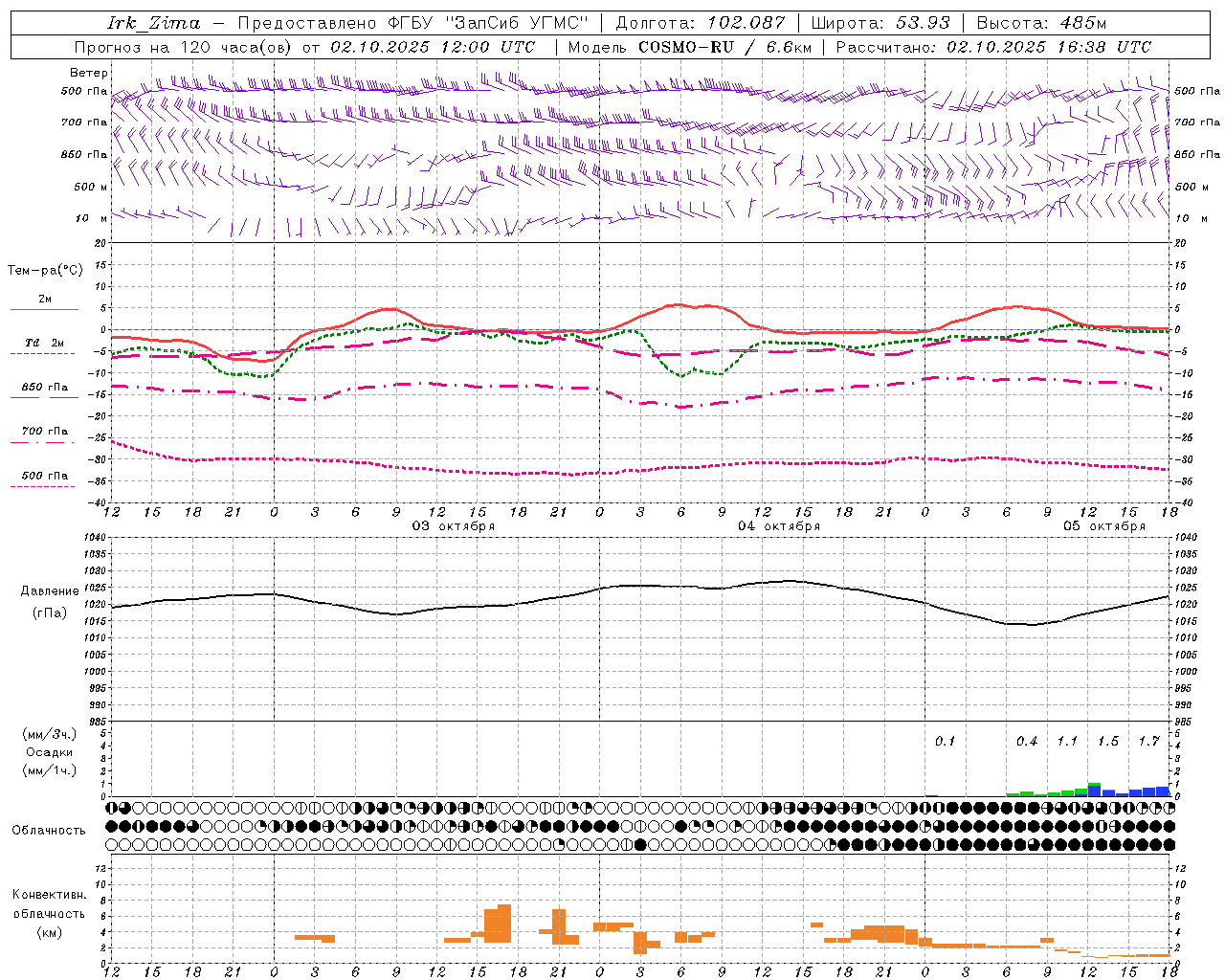Image resolution: width=1225 pixels, height=980 pixels.
Task: Click the 1.1 three-hour precipitation value
Action: (x=1067, y=742)
